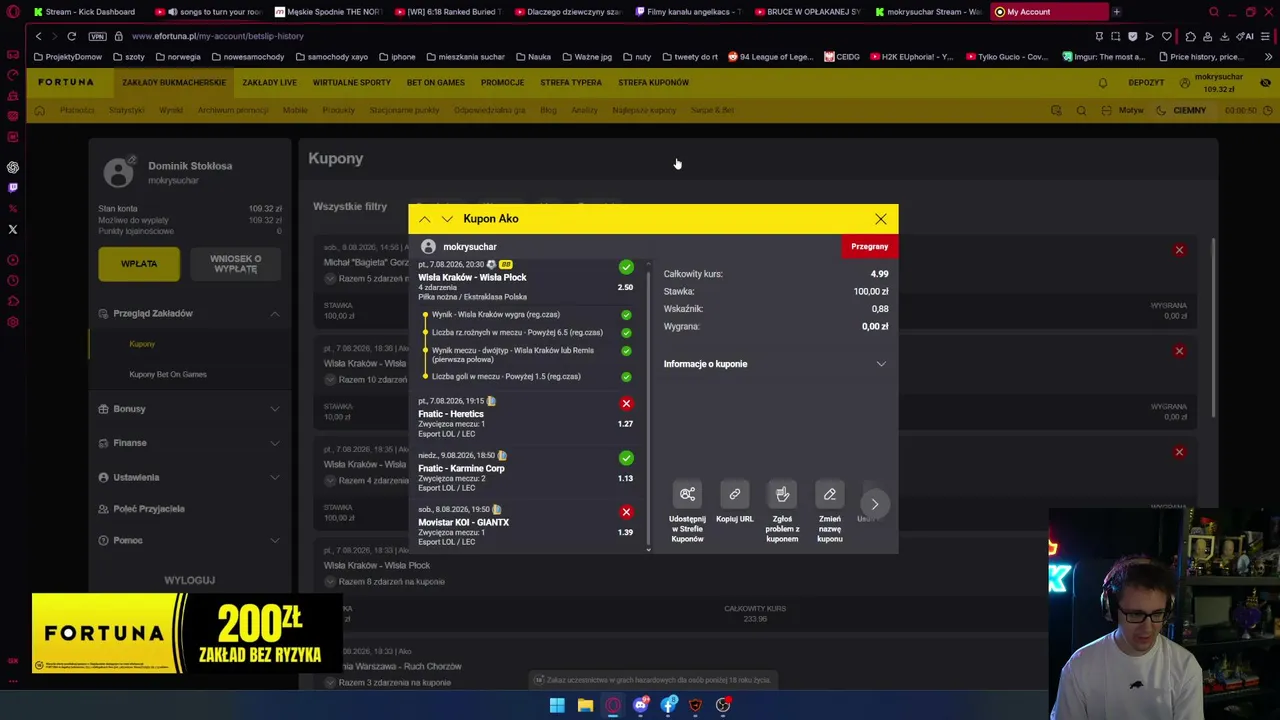This screenshot has width=1280, height=720.
Task: Click the scrollbar of the coupon events list
Action: 648,408
